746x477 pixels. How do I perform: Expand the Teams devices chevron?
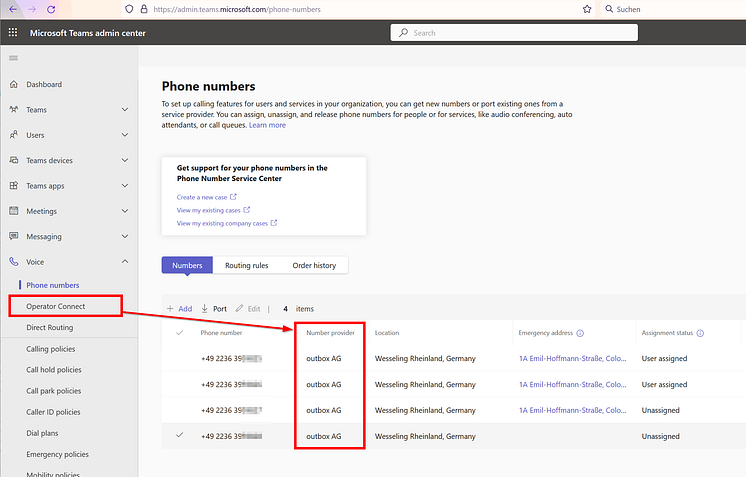pos(125,160)
